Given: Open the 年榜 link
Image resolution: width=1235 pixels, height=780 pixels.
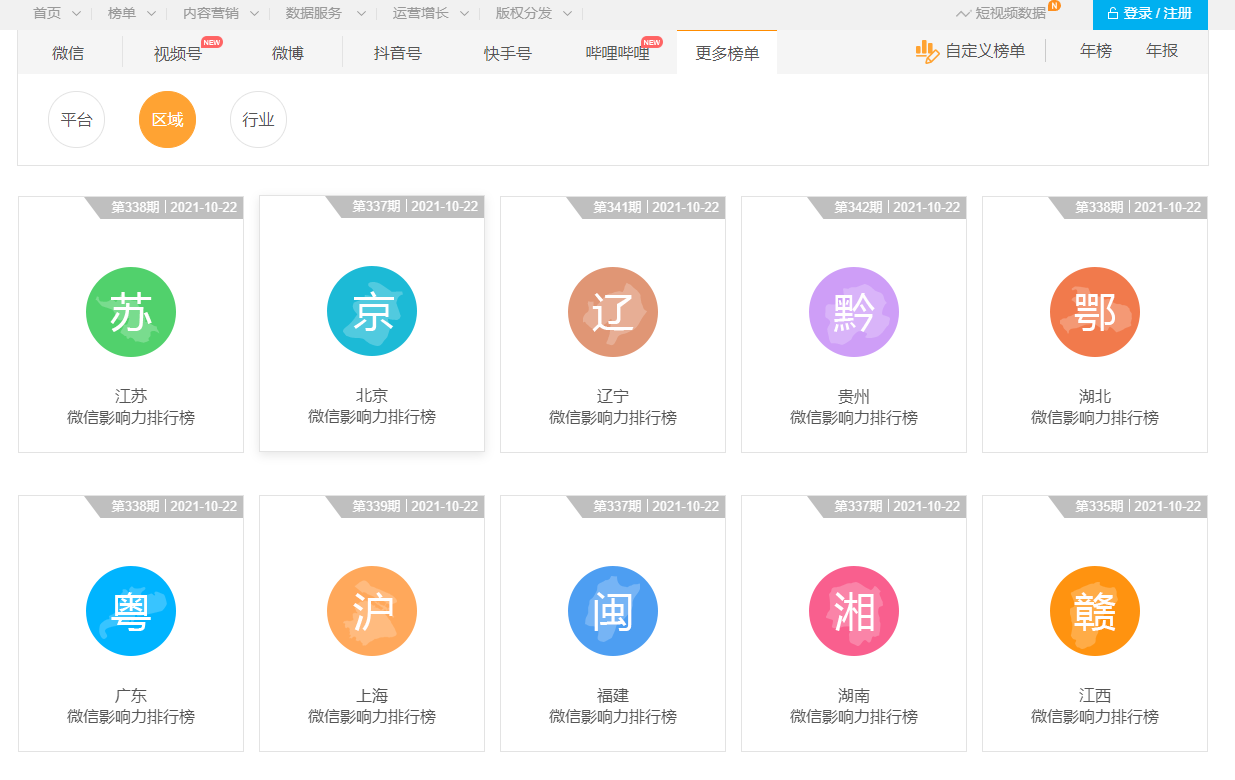Looking at the screenshot, I should (x=1096, y=51).
